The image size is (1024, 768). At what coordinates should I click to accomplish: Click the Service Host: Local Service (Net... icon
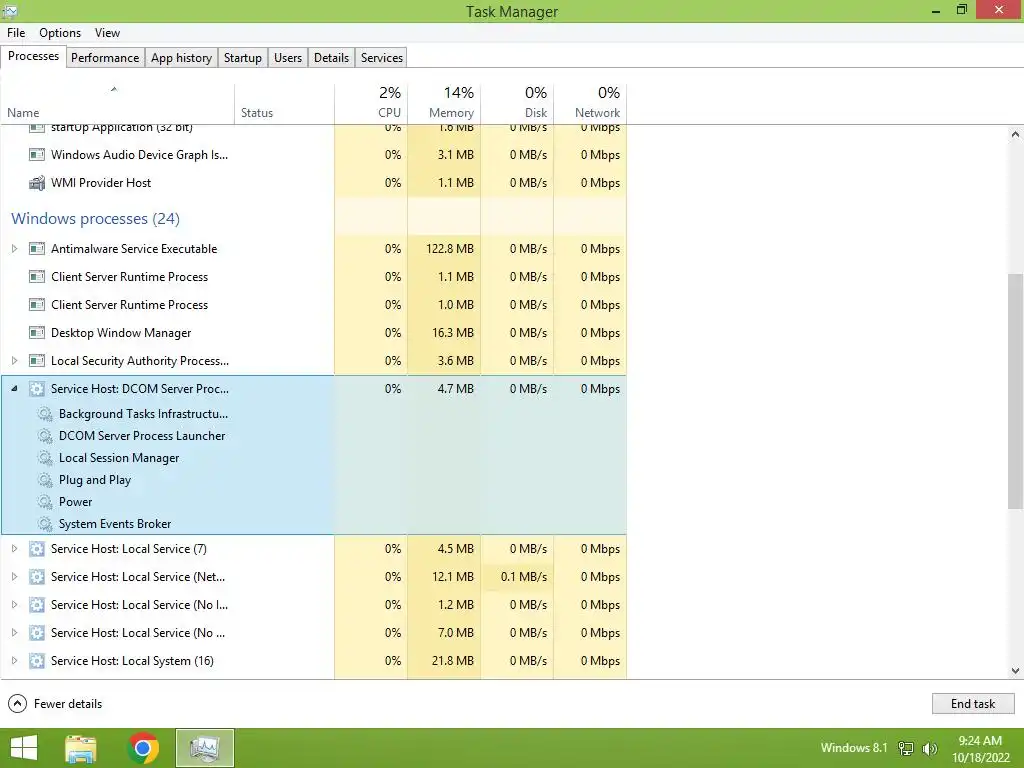37,577
